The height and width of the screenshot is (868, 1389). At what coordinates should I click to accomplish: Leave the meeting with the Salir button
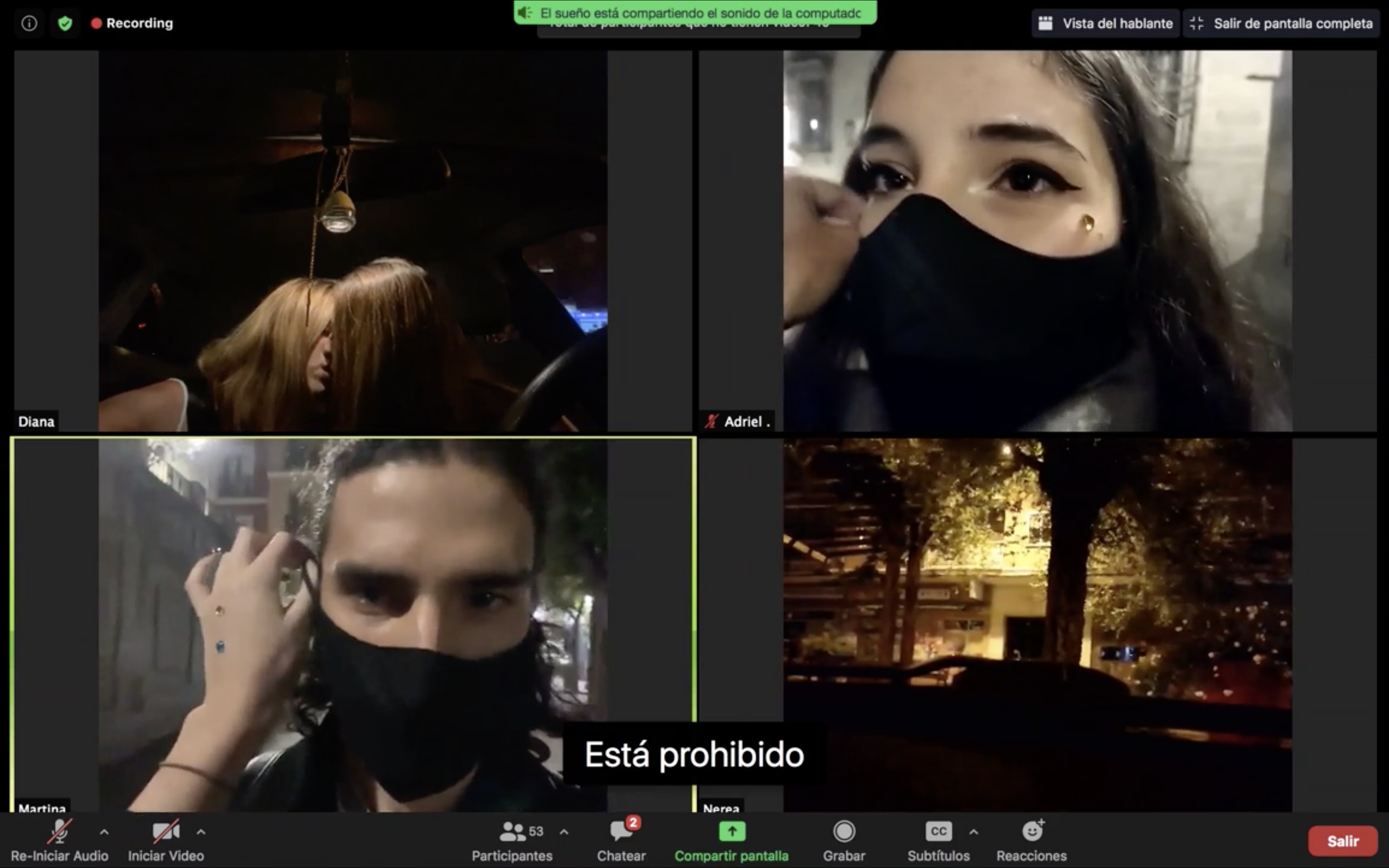point(1343,841)
